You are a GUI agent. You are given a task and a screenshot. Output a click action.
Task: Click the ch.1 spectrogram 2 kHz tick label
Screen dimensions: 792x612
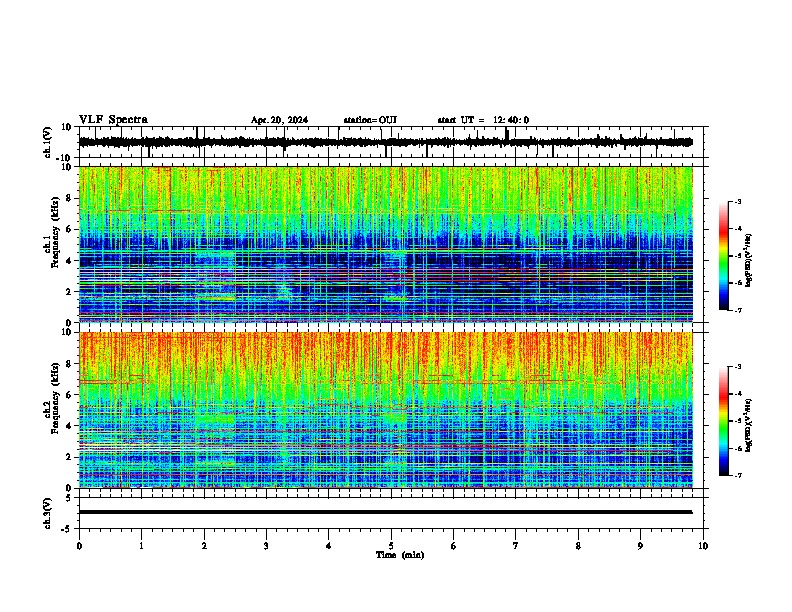coord(69,291)
